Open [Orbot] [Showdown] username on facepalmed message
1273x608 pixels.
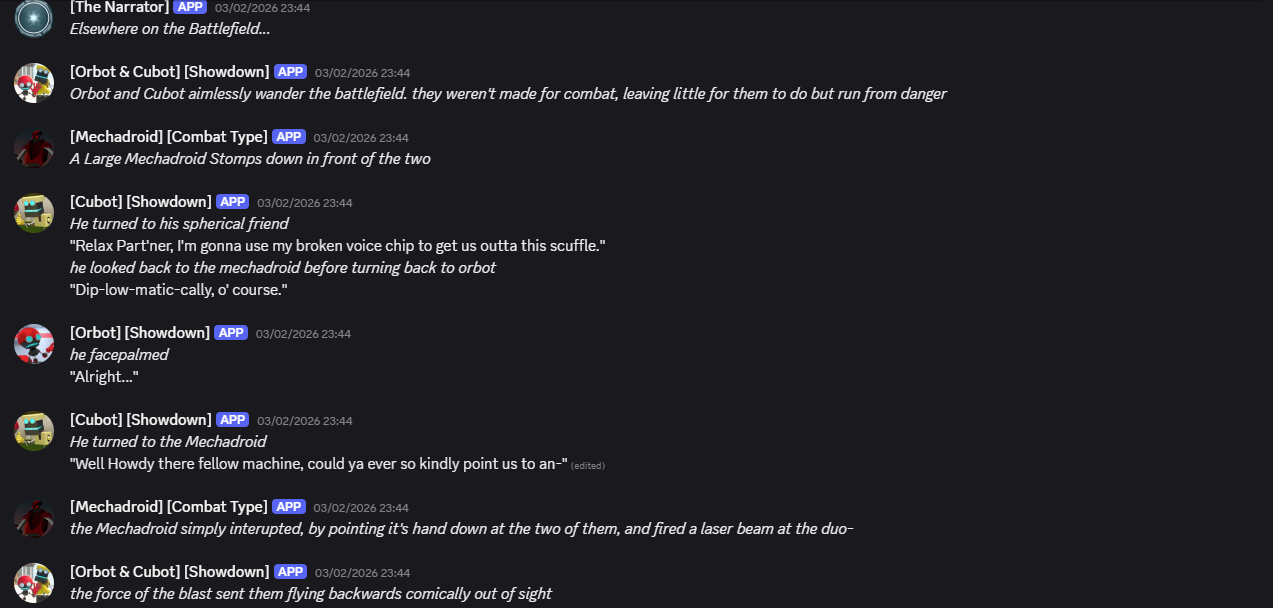coord(139,333)
